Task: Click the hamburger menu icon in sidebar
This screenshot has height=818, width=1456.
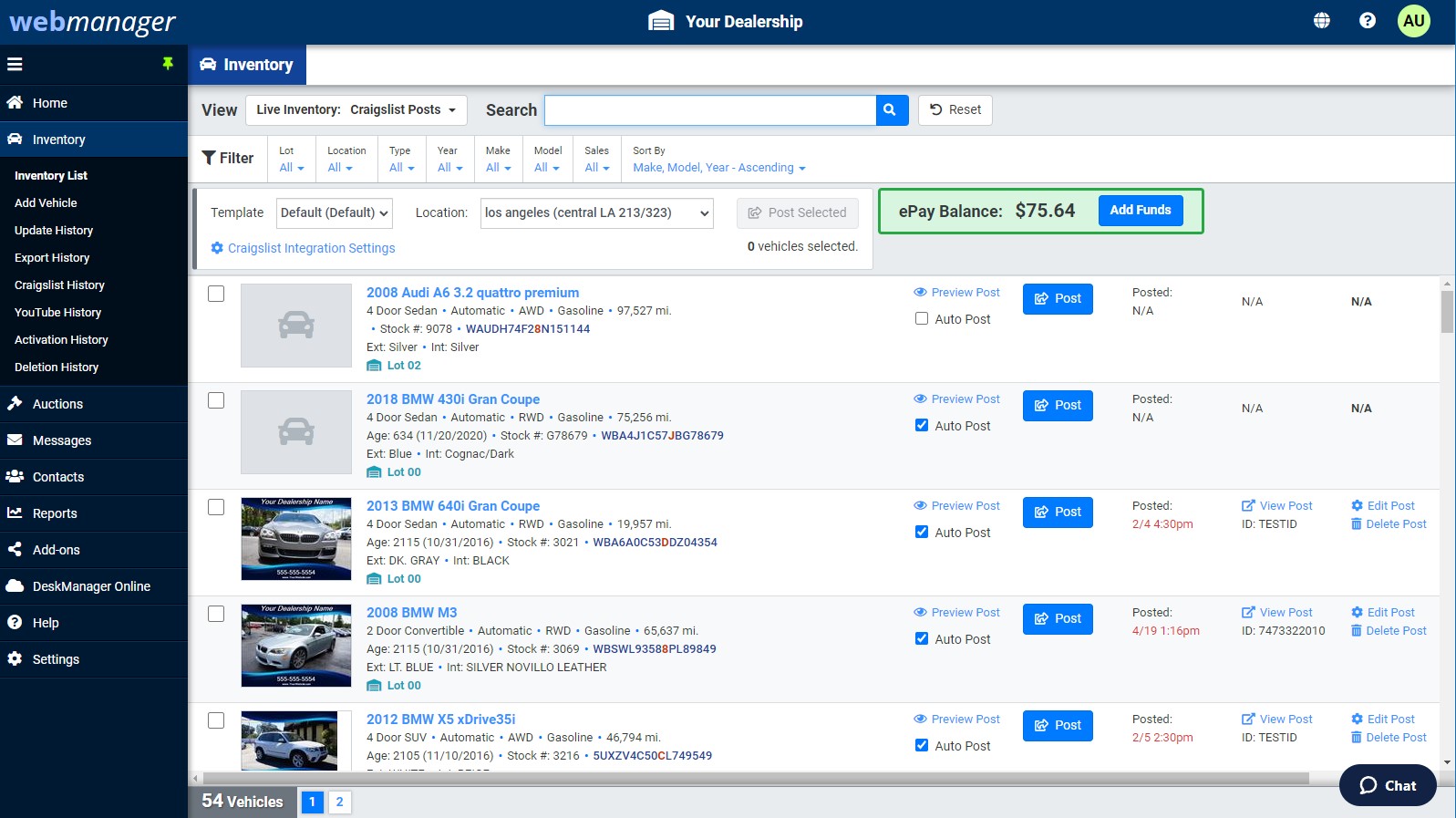Action: click(15, 65)
